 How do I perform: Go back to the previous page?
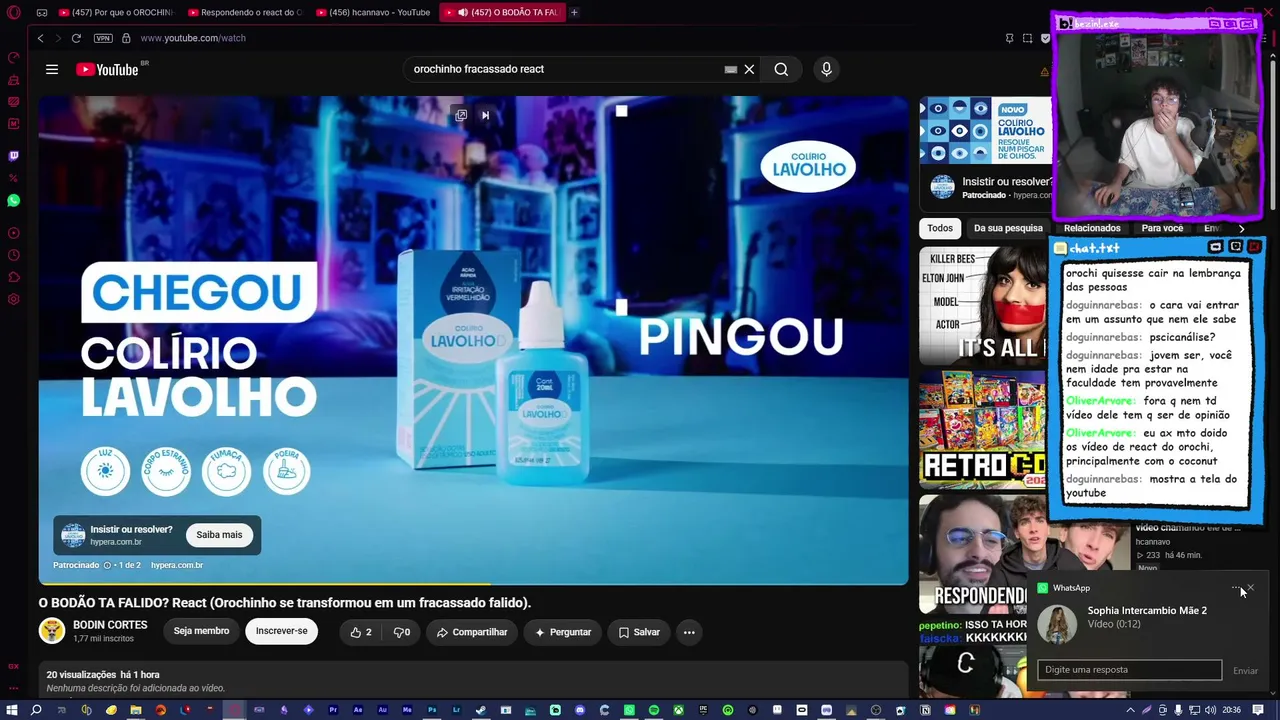(40, 38)
